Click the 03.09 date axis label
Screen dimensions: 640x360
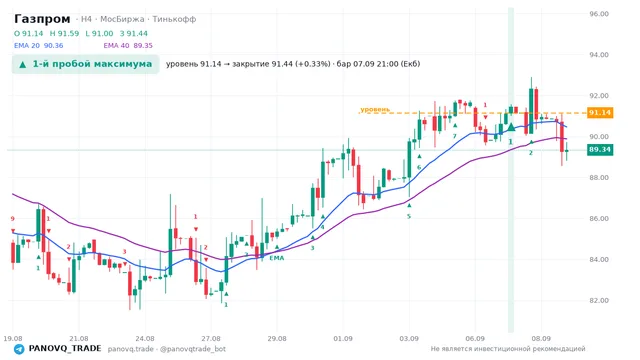click(409, 339)
